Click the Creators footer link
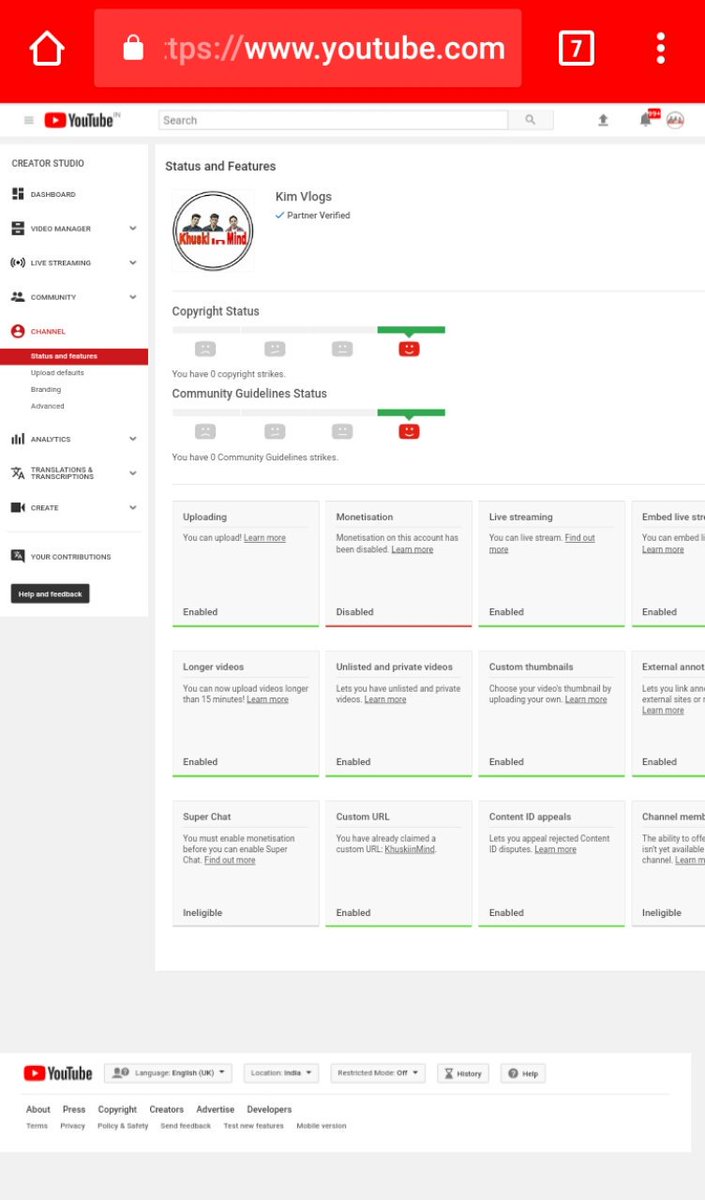Screen dimensions: 705x1200 [167, 1109]
